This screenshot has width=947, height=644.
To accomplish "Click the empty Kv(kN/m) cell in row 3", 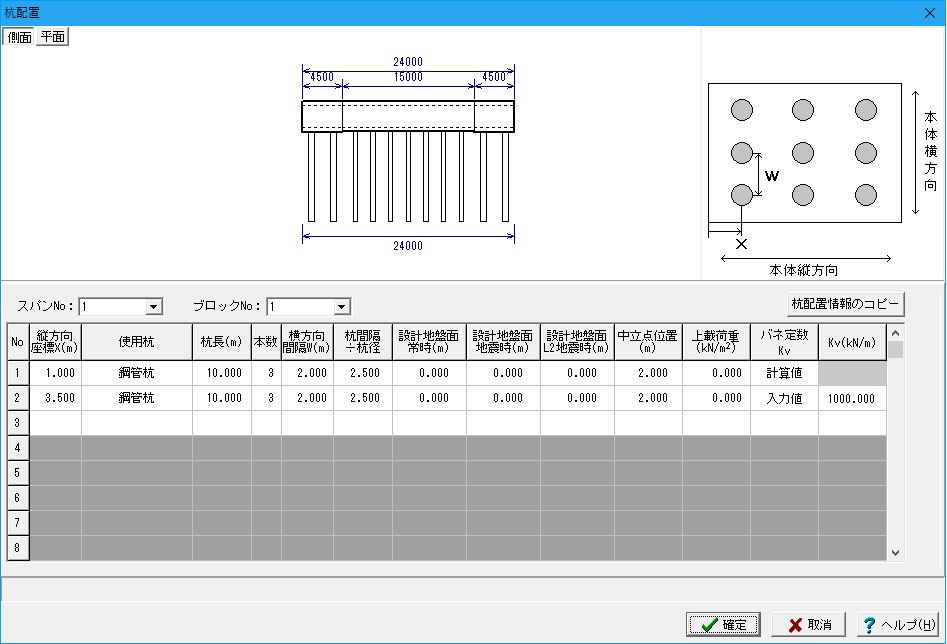I will 852,423.
